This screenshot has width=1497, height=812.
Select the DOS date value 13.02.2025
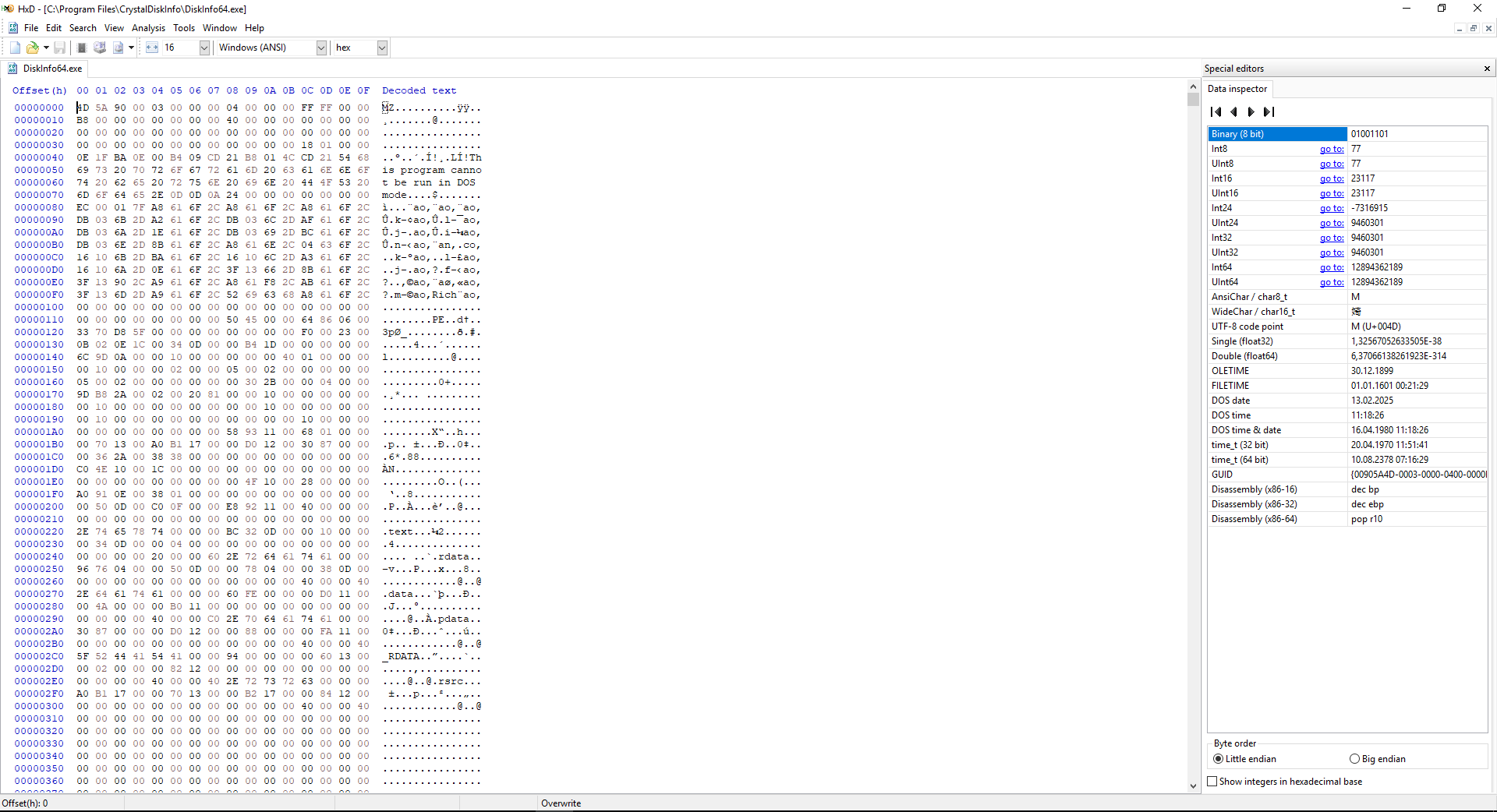(1371, 401)
